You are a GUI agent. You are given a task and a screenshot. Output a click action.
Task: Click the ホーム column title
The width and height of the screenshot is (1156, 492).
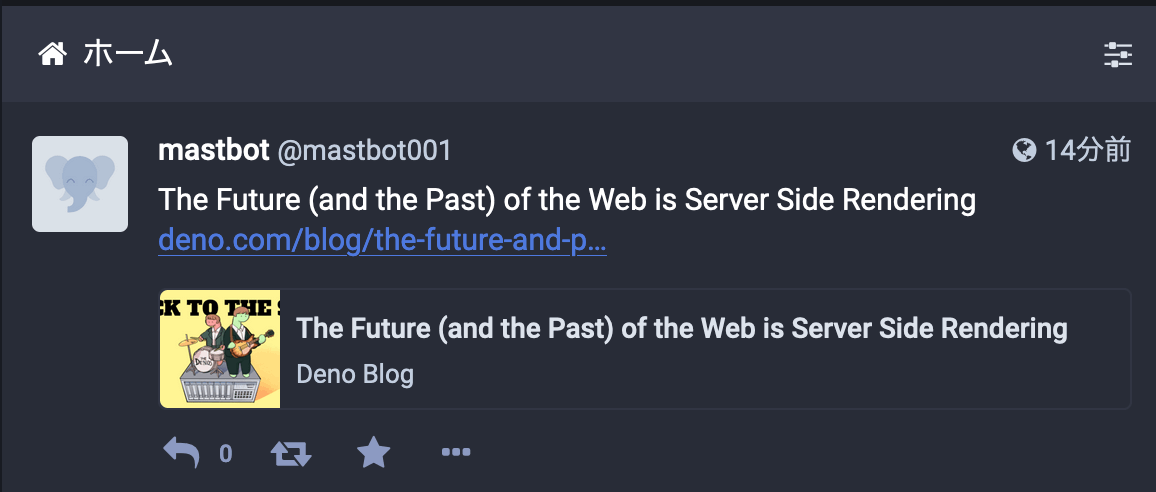click(128, 55)
